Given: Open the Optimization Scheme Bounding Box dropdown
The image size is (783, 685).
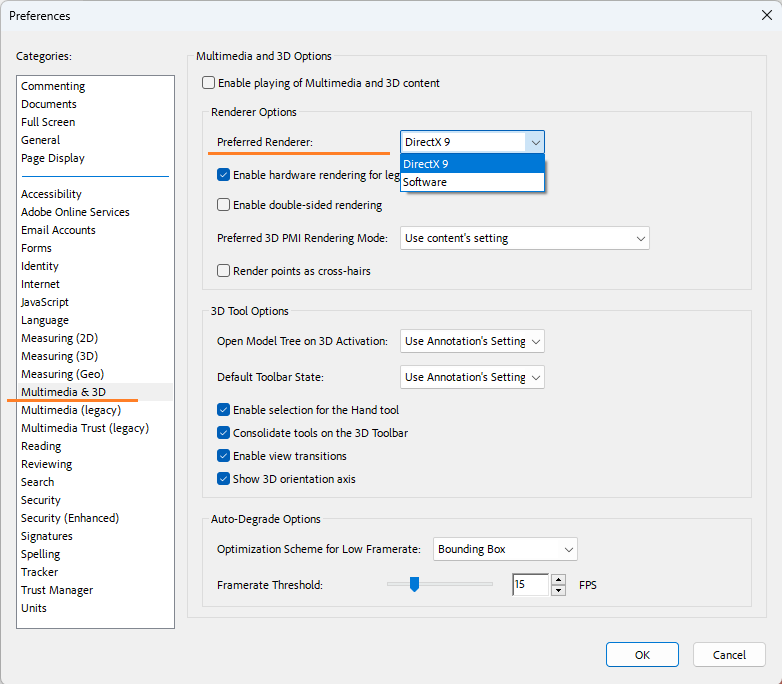Looking at the screenshot, I should pyautogui.click(x=505, y=549).
